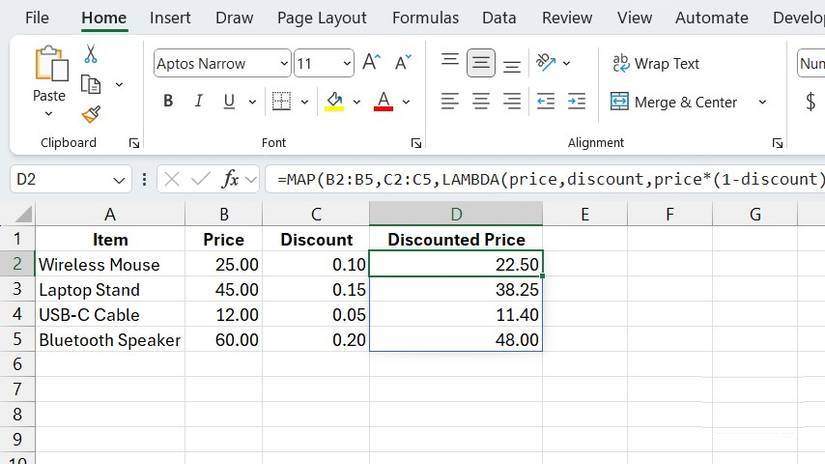Click Top Align icon
Screen dimensions: 825x464
coord(450,59)
